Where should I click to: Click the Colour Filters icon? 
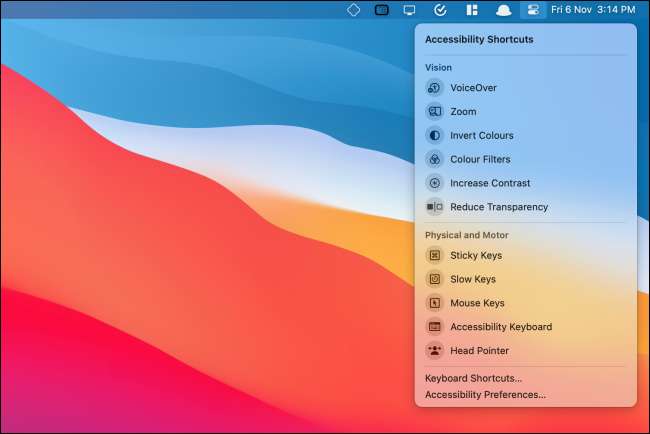tap(434, 160)
